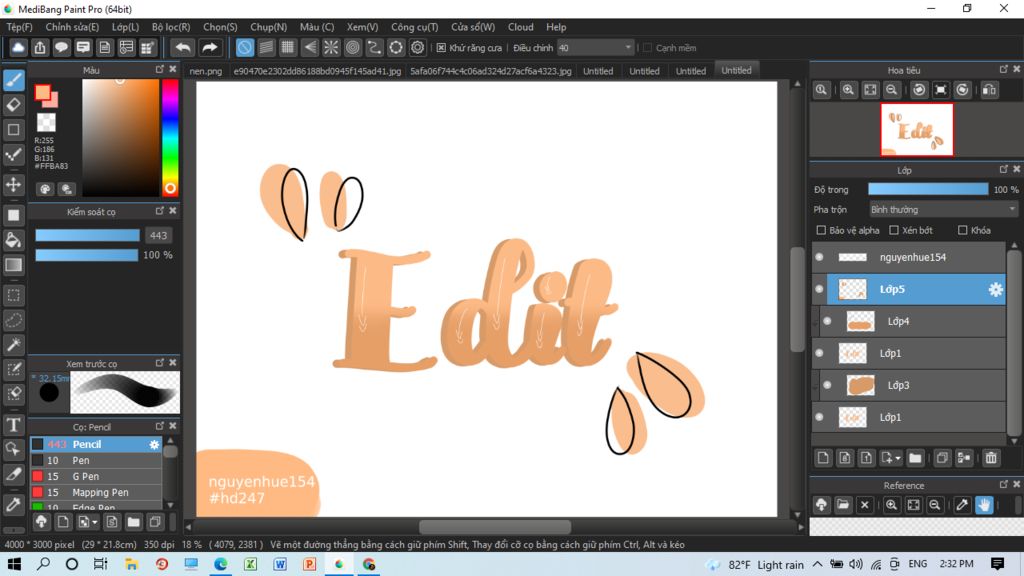
Task: Enable the grid snap guide
Action: 287,48
